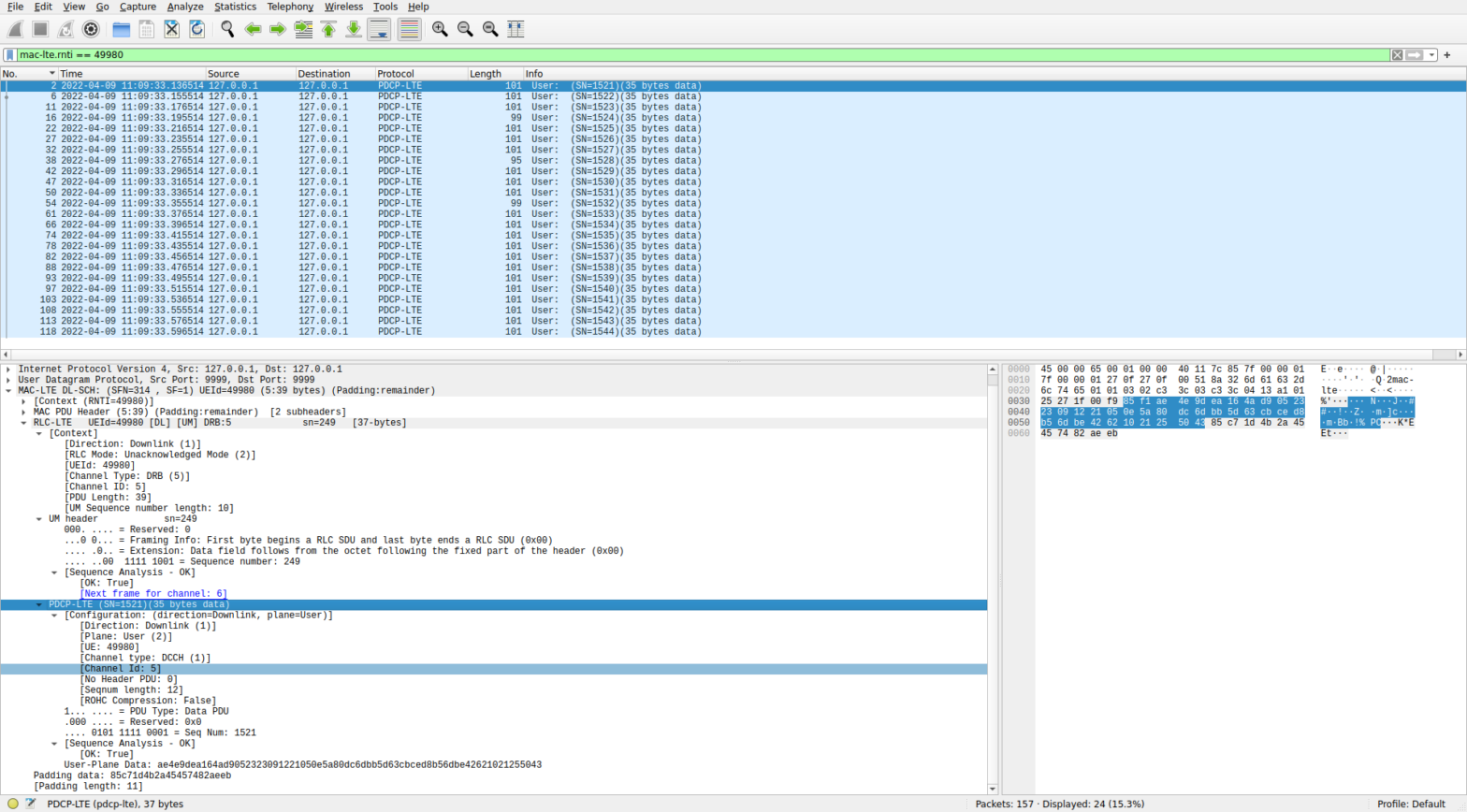The image size is (1467, 812).
Task: Click the Find packet magnifier icon
Action: (x=227, y=30)
